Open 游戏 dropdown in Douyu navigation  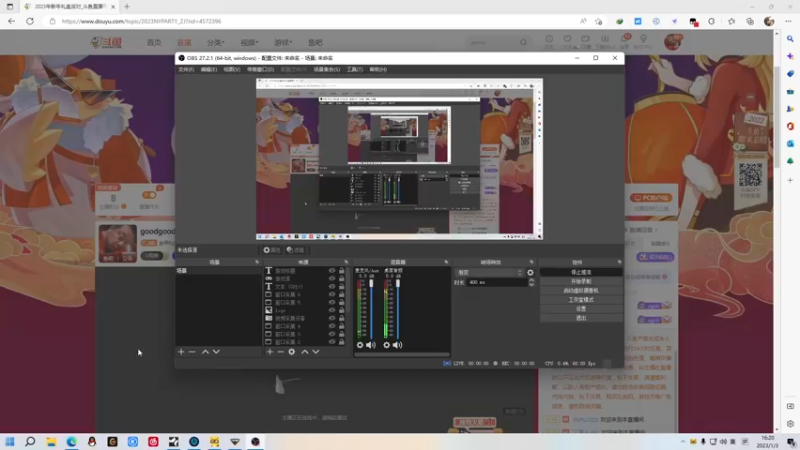[x=283, y=42]
